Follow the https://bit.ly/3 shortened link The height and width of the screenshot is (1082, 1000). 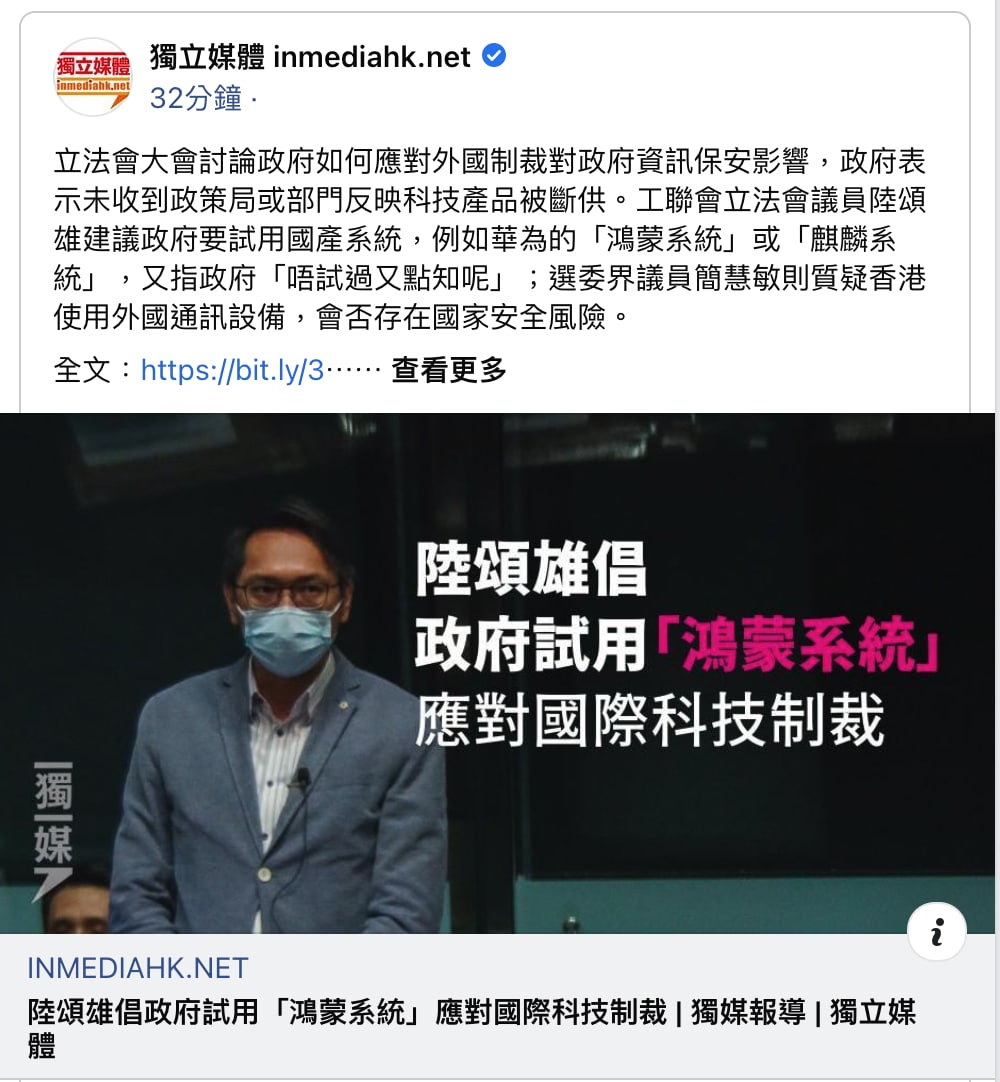(x=232, y=371)
